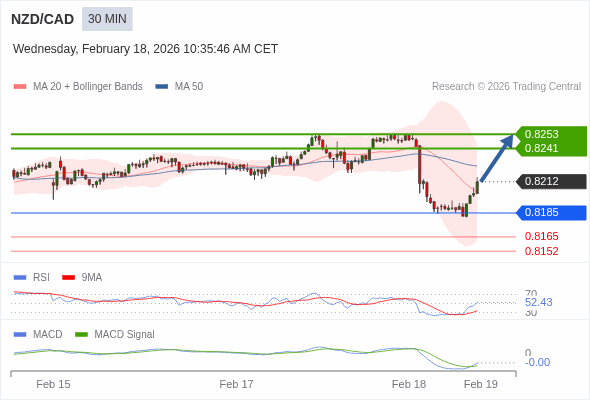Click Research © 2026 Trading Central credit

tap(506, 87)
